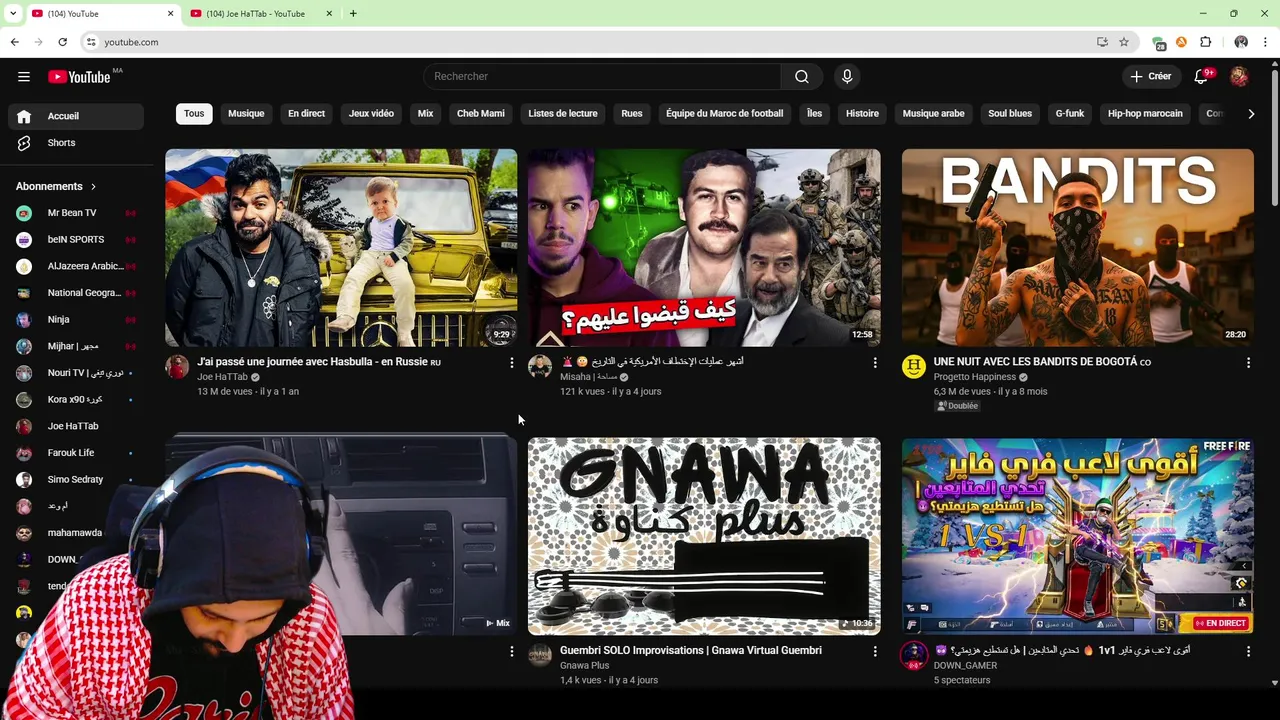The width and height of the screenshot is (1280, 720).
Task: Open the GNAWA plus video thumbnail
Action: point(704,536)
